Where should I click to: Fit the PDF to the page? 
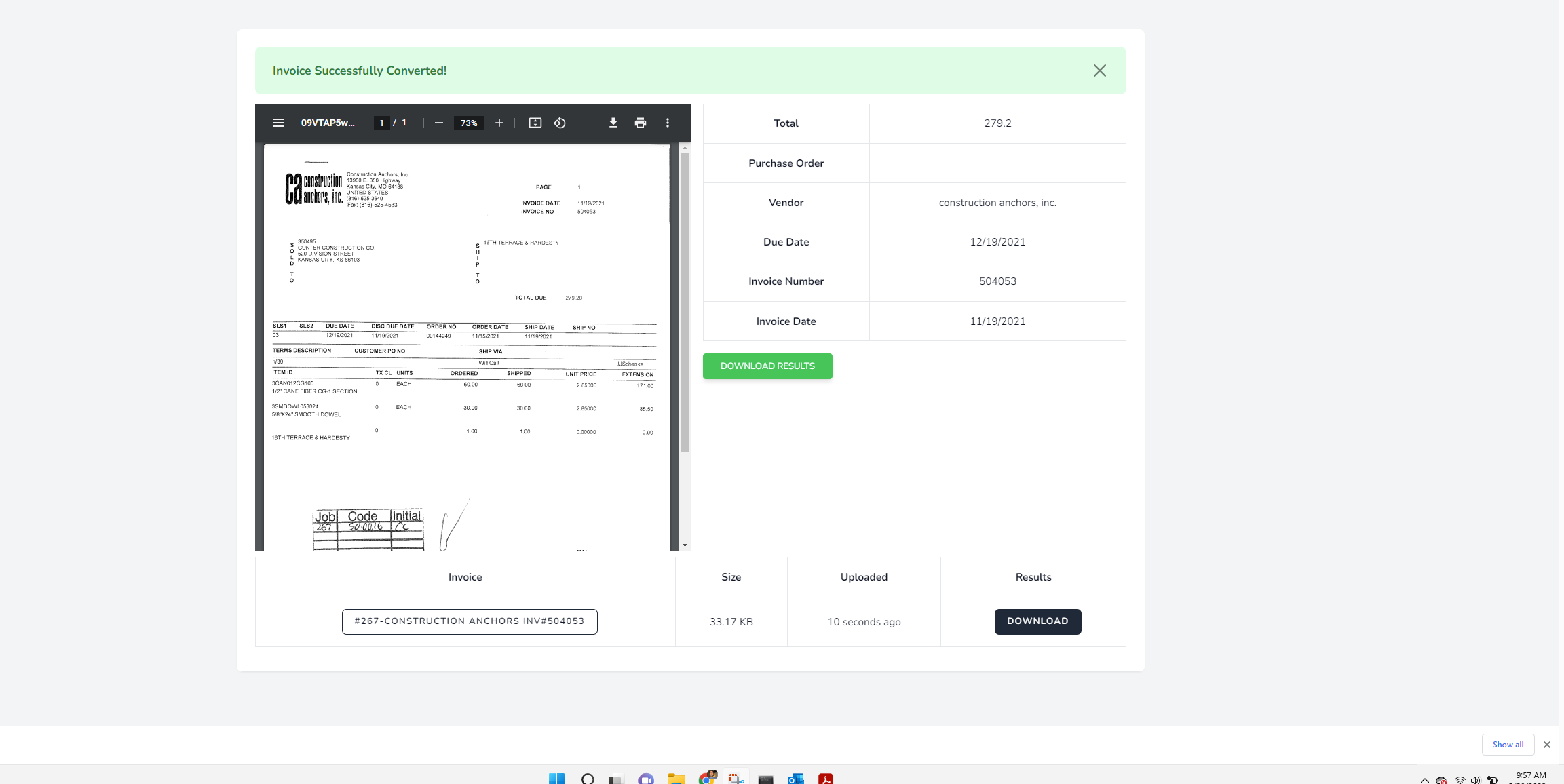click(x=535, y=123)
